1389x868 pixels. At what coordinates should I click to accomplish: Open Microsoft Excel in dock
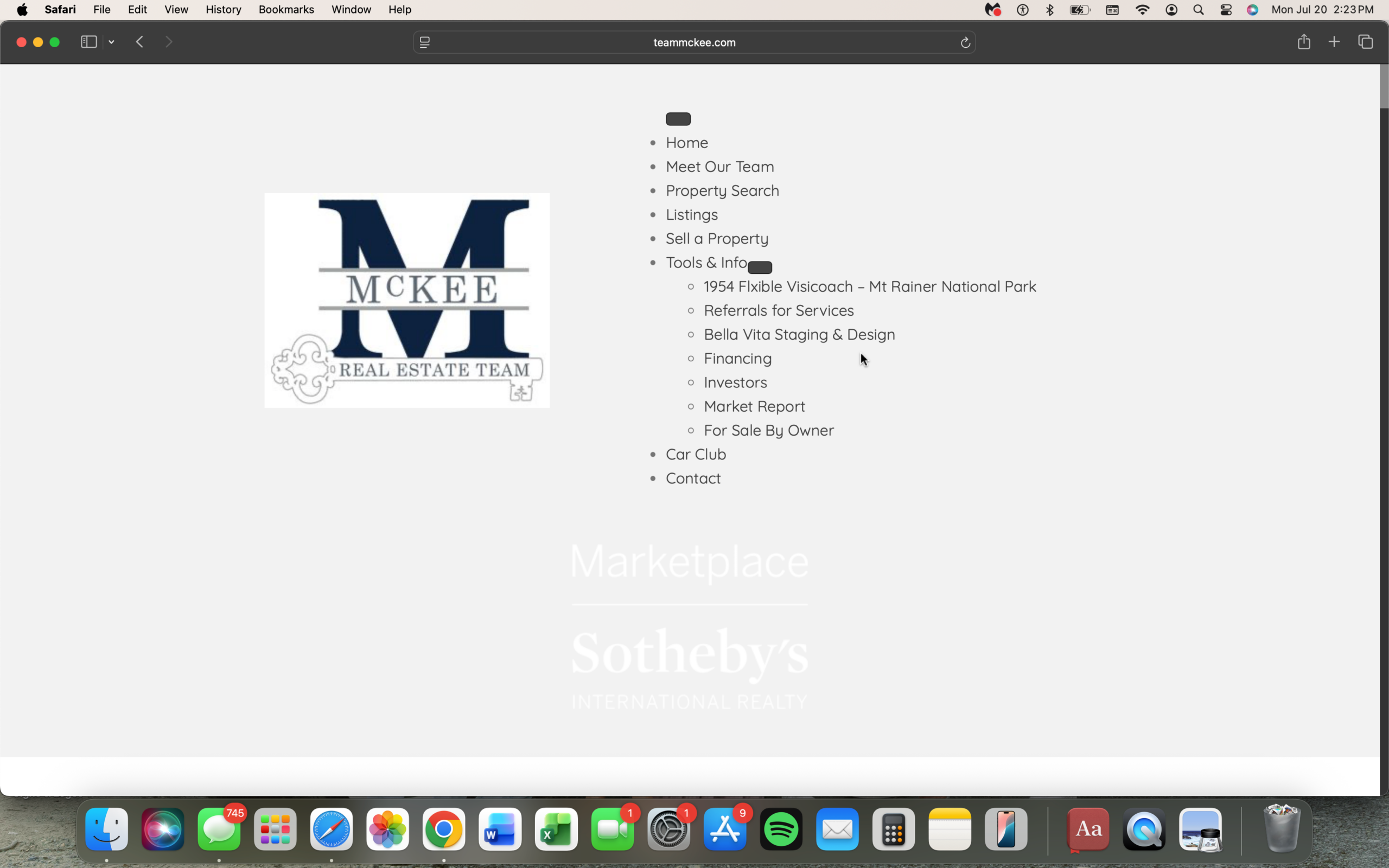[557, 829]
